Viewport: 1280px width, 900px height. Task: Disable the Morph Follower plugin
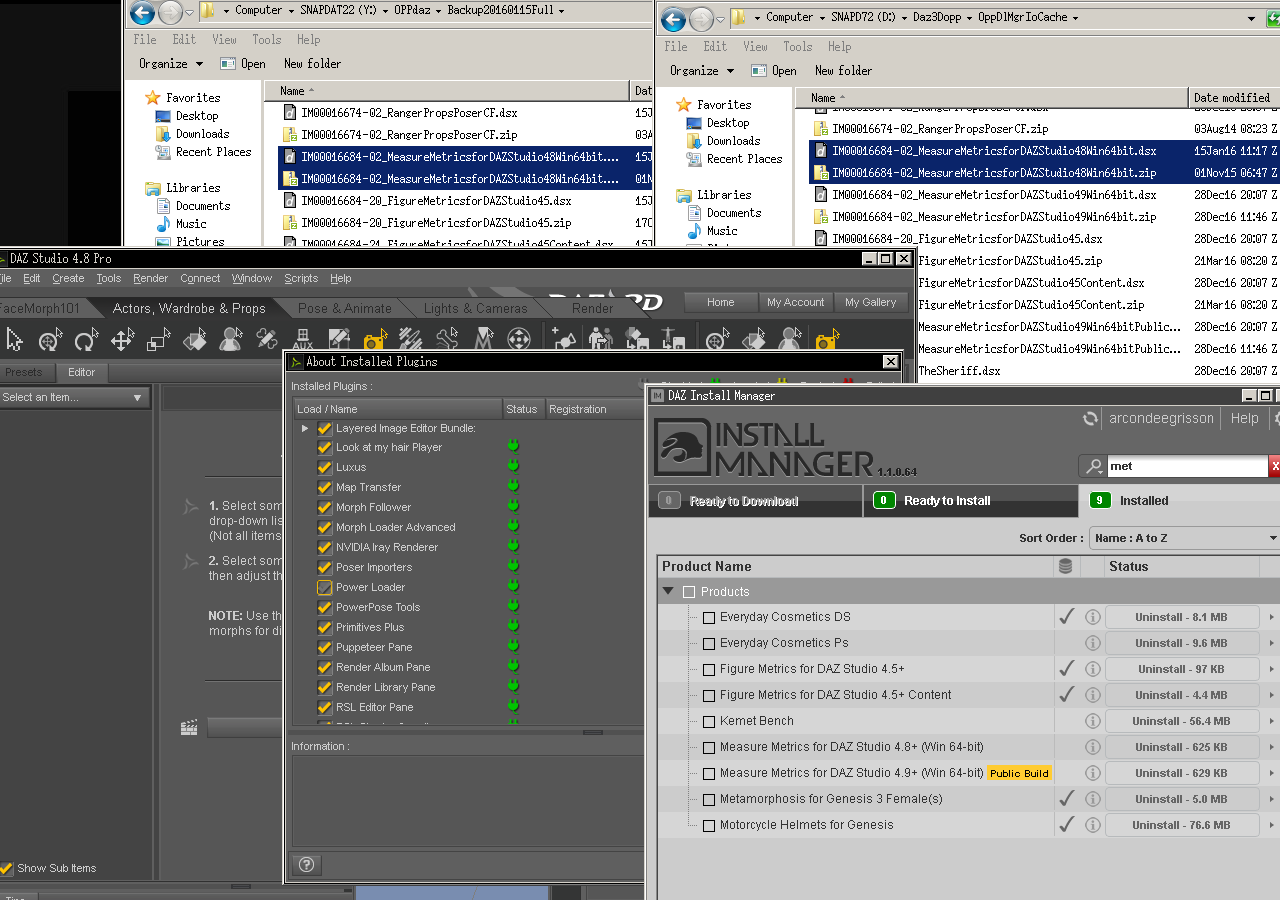pyautogui.click(x=324, y=507)
